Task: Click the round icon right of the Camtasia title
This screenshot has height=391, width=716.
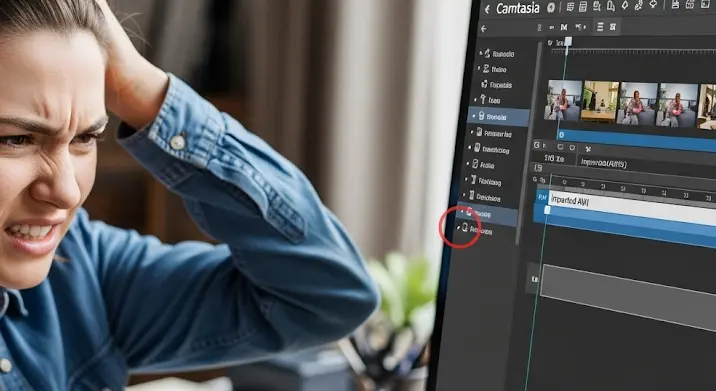Action: [551, 7]
